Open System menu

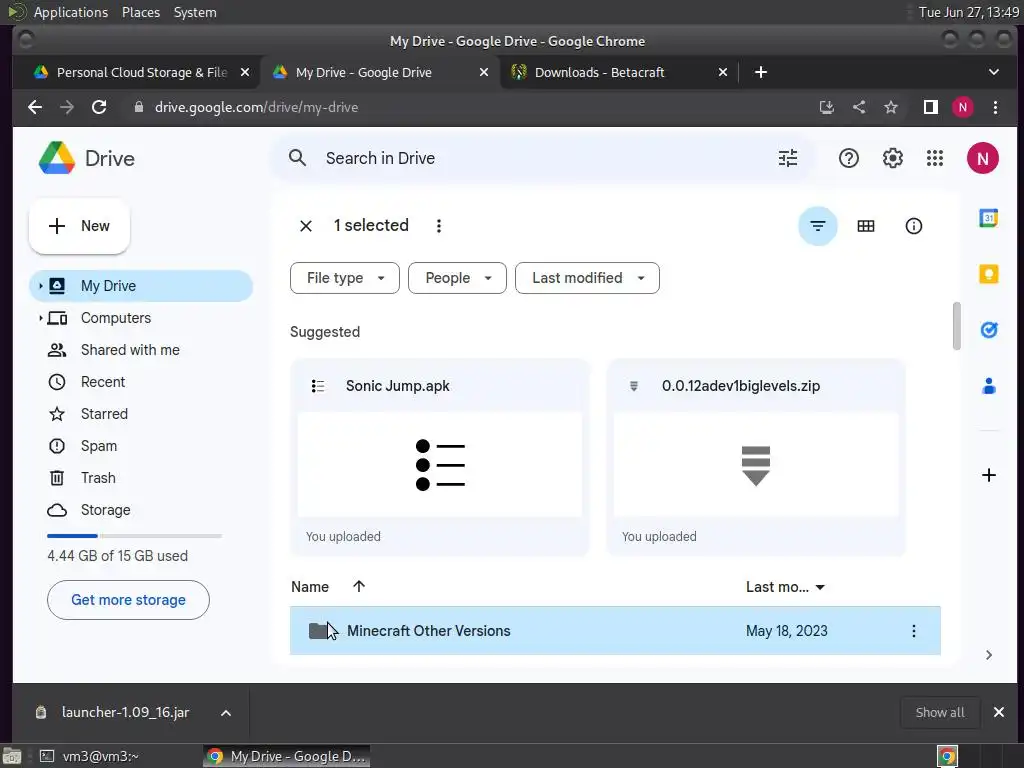(195, 12)
